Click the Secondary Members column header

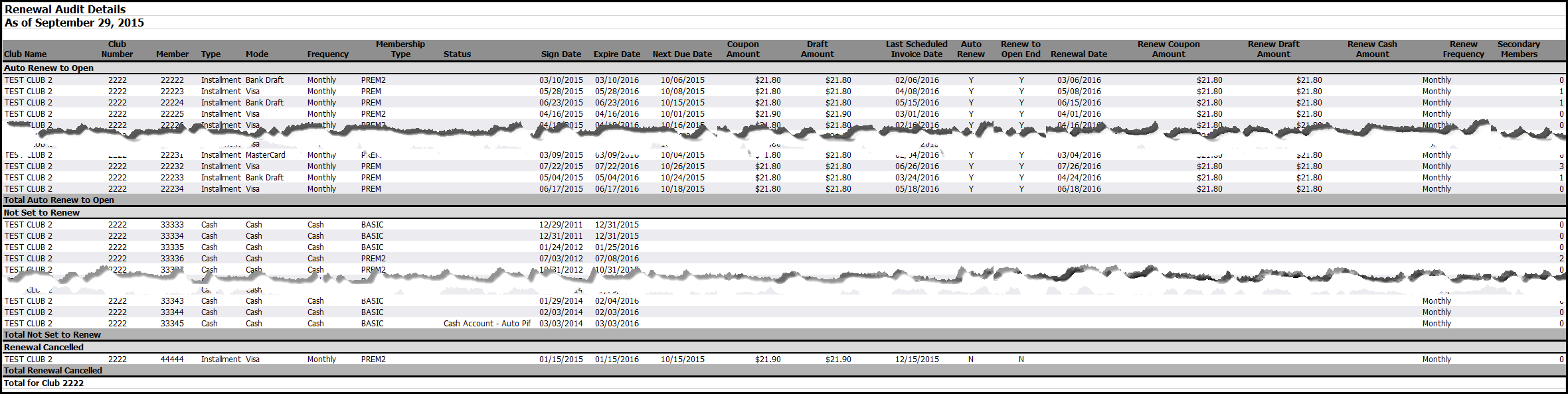[1518, 49]
